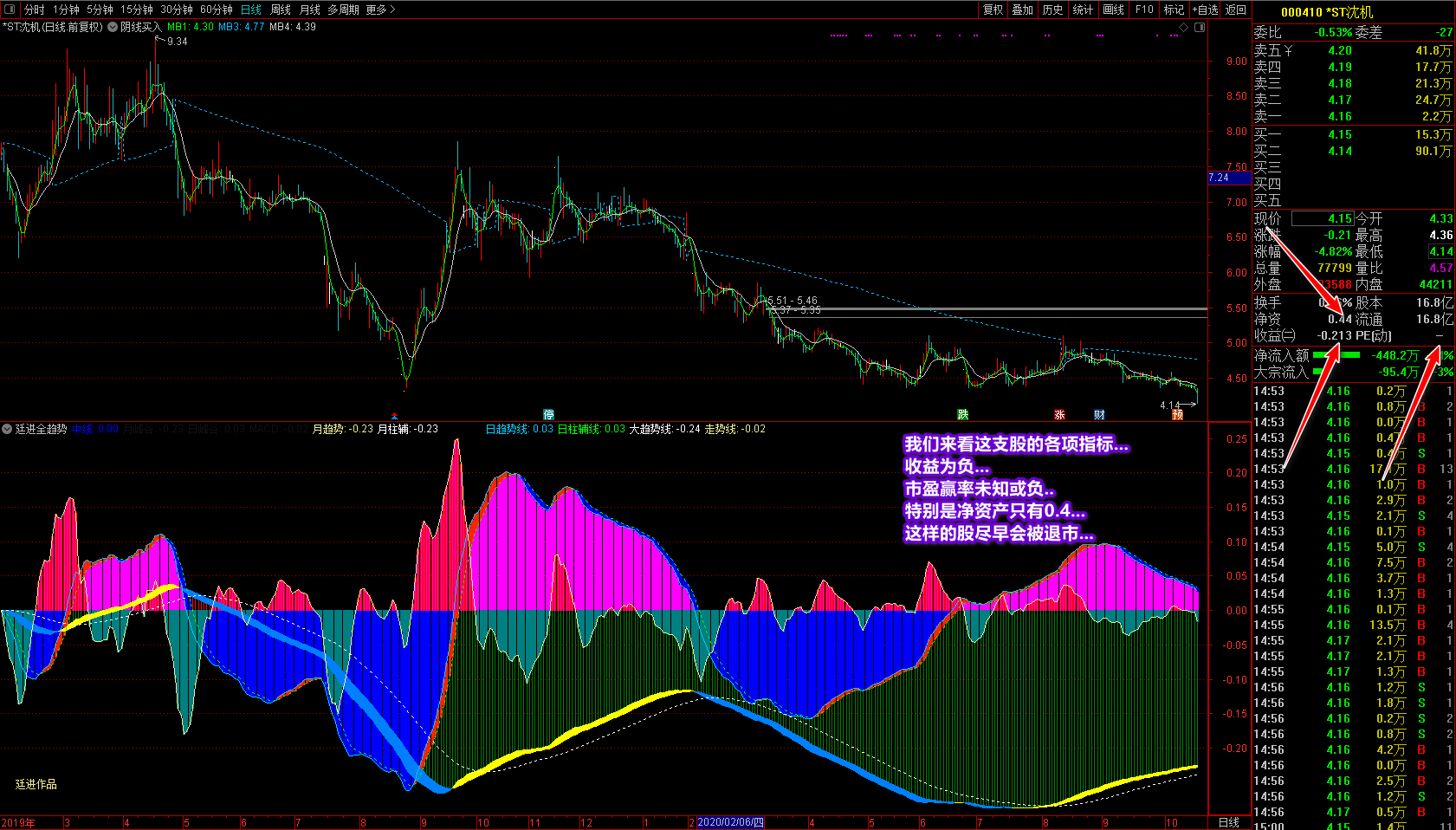Switch to the 日线 daily chart
The height and width of the screenshot is (830, 1456).
pyautogui.click(x=251, y=10)
